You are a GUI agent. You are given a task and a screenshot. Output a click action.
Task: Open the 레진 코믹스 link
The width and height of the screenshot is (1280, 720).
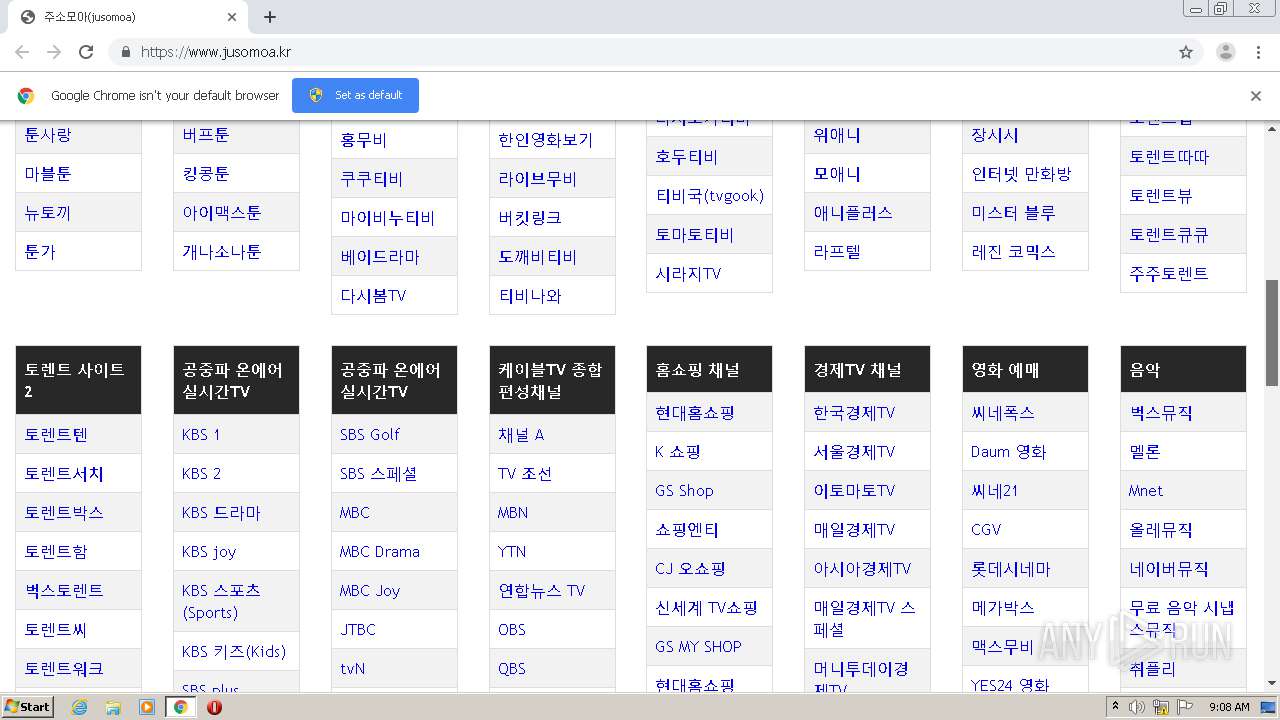(1014, 252)
